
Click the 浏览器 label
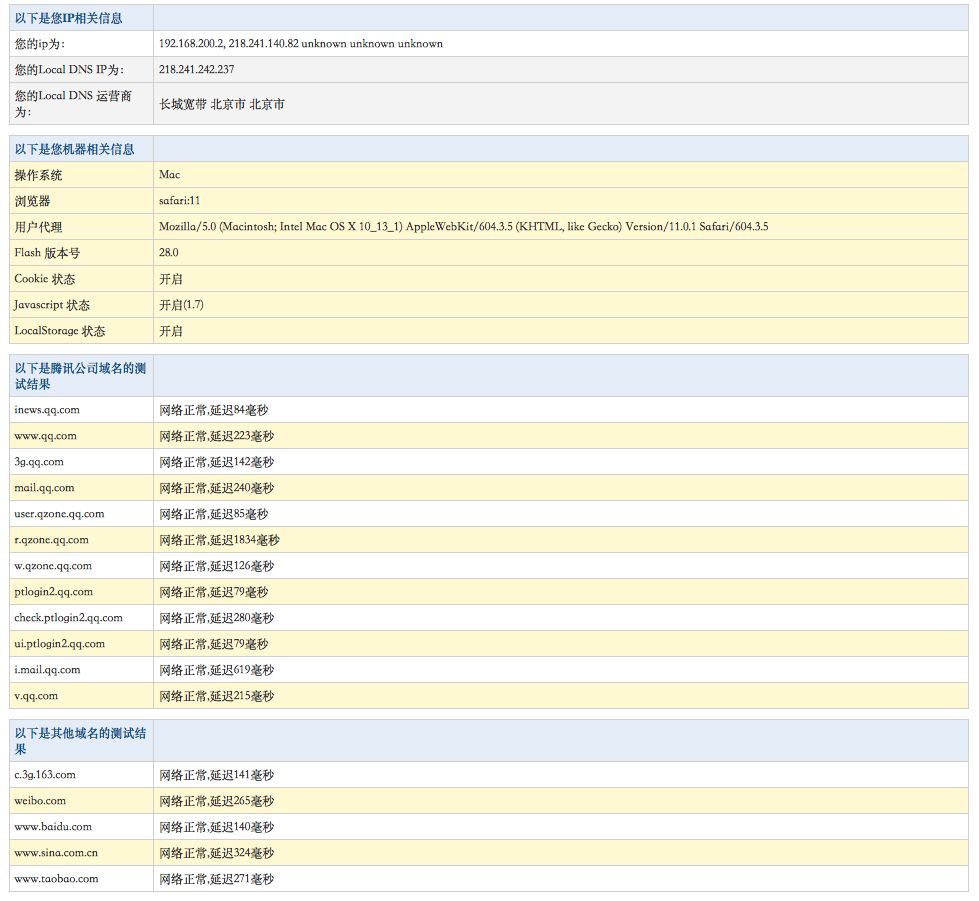[32, 201]
